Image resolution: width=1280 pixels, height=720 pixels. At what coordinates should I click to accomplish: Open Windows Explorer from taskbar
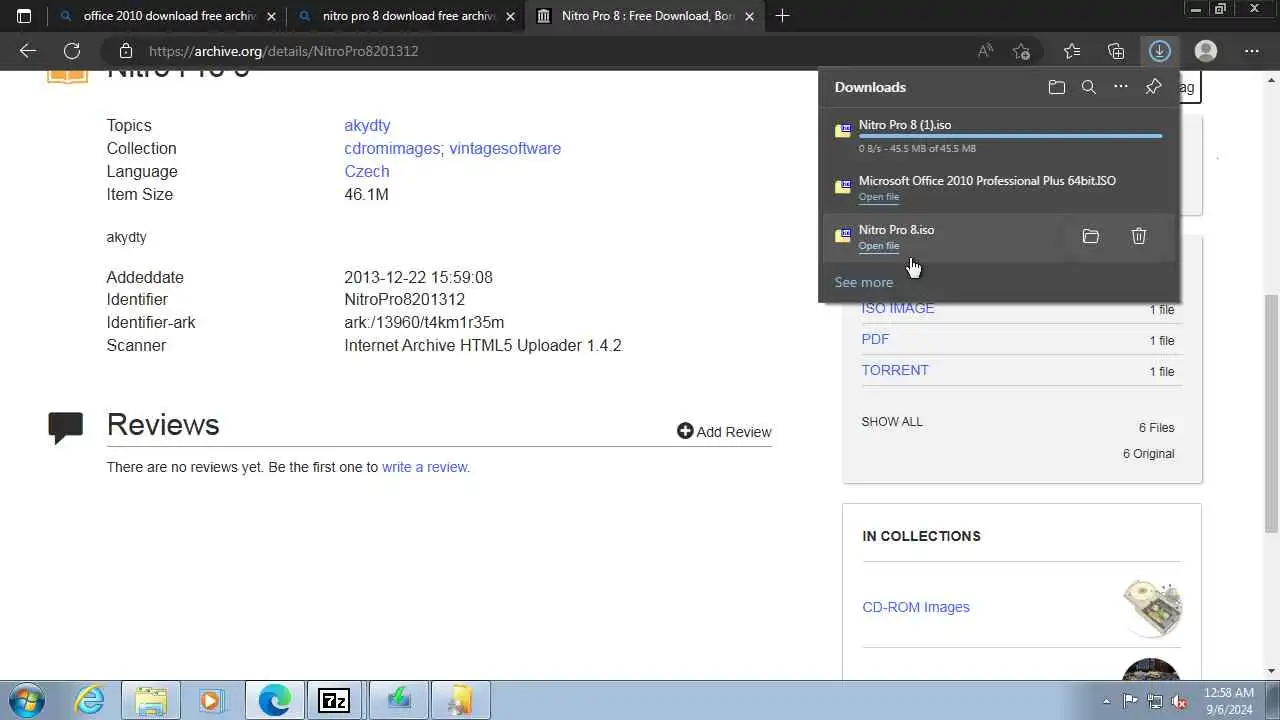click(x=151, y=700)
